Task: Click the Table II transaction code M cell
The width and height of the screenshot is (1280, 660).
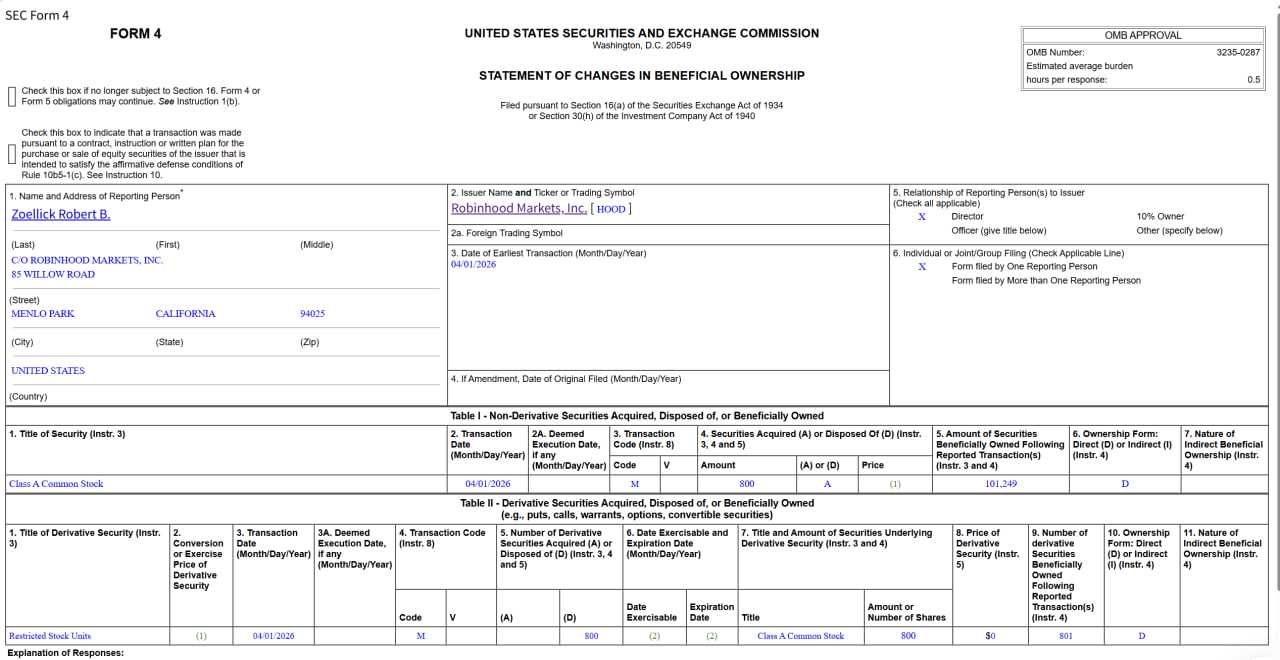Action: 421,636
